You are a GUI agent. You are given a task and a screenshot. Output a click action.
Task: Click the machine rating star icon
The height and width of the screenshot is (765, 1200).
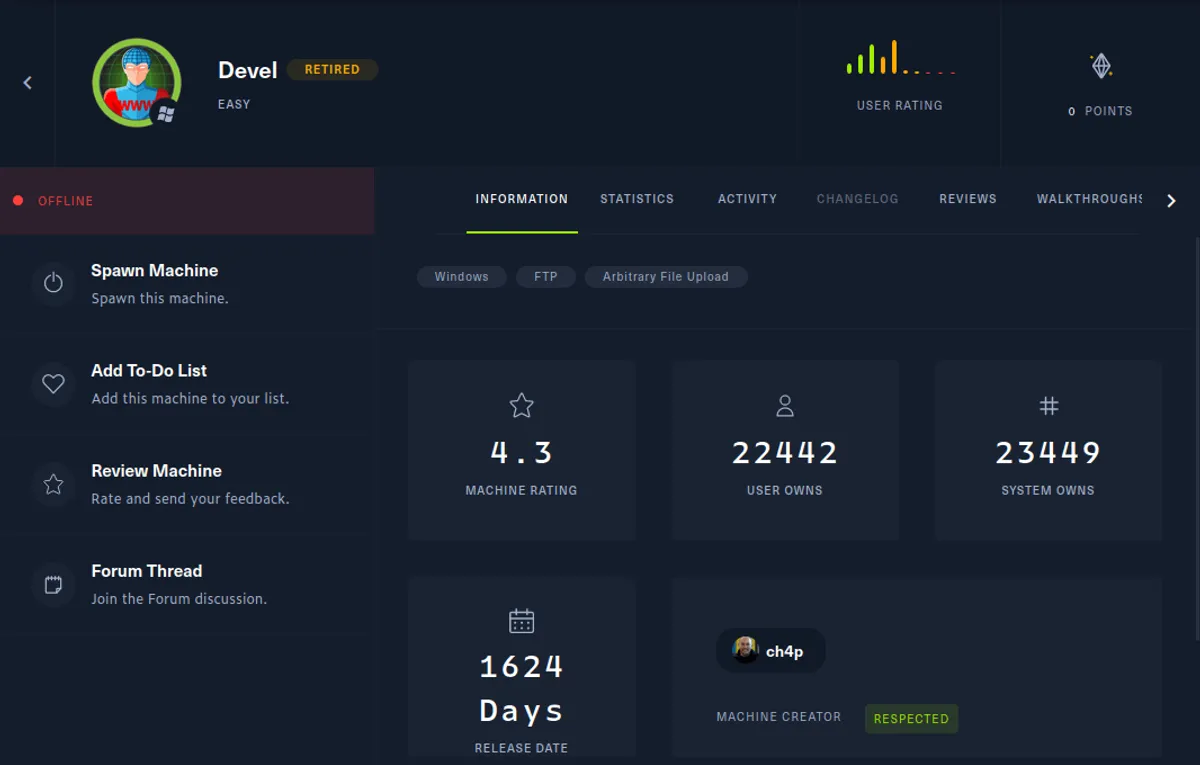click(x=521, y=405)
